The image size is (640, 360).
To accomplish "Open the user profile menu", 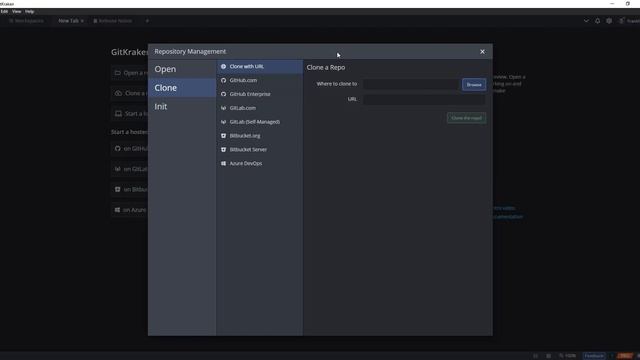I will click(629, 21).
